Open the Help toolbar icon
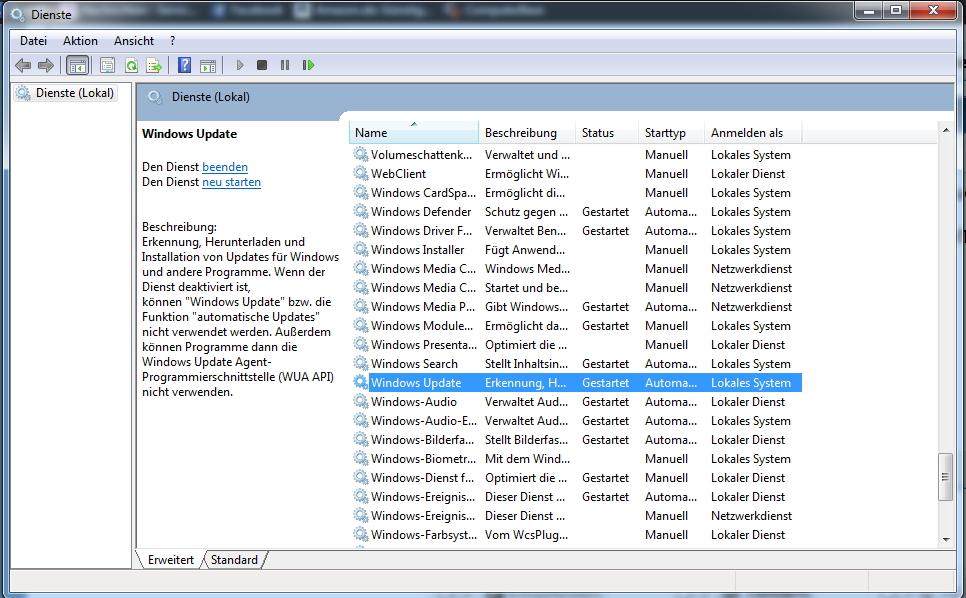 coord(184,65)
